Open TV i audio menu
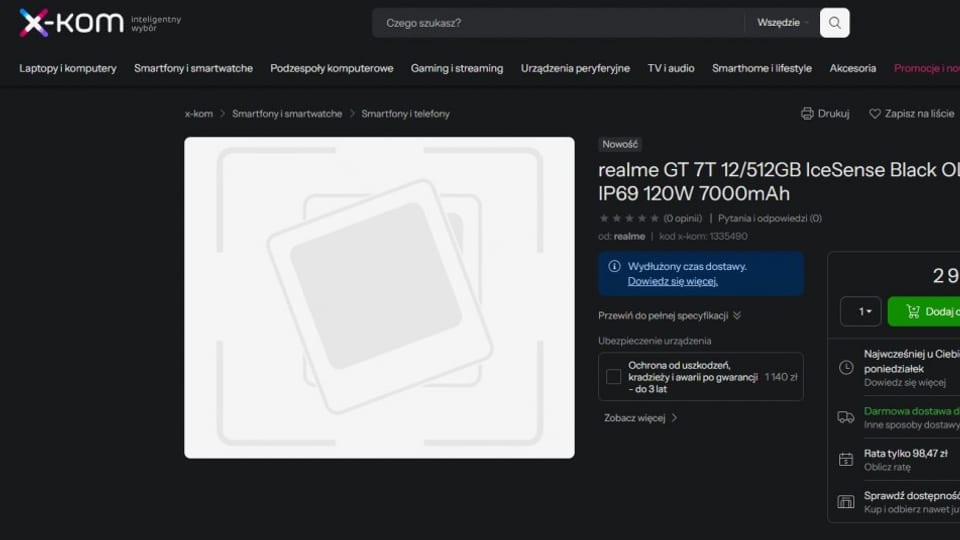The width and height of the screenshot is (960, 540). click(x=671, y=68)
